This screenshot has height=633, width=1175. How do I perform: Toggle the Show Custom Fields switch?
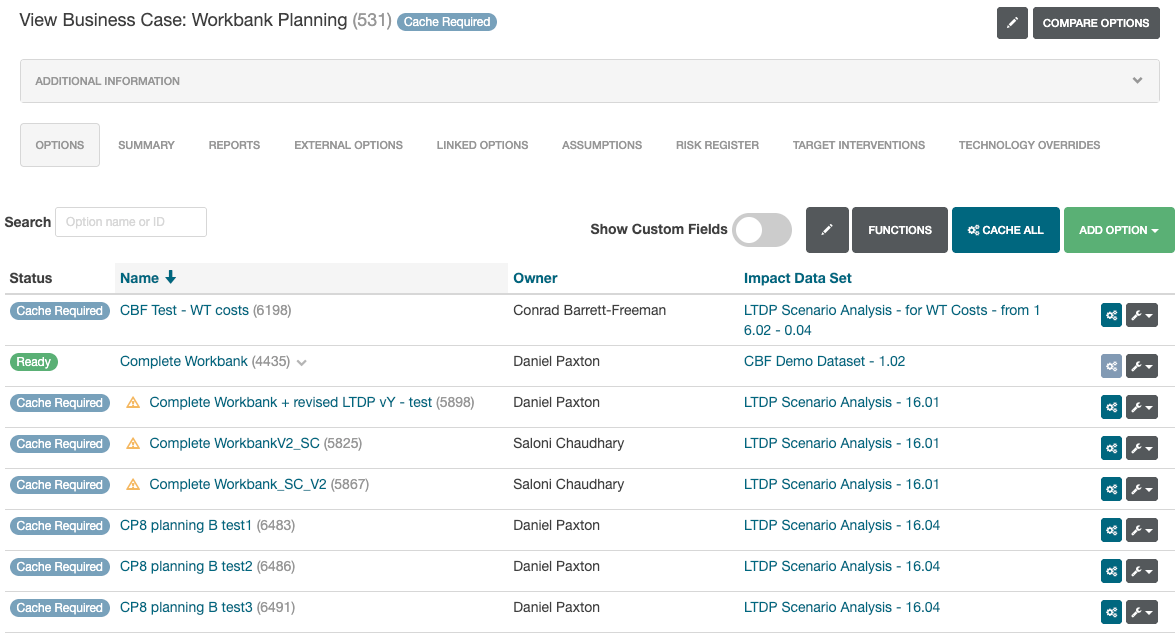click(761, 230)
